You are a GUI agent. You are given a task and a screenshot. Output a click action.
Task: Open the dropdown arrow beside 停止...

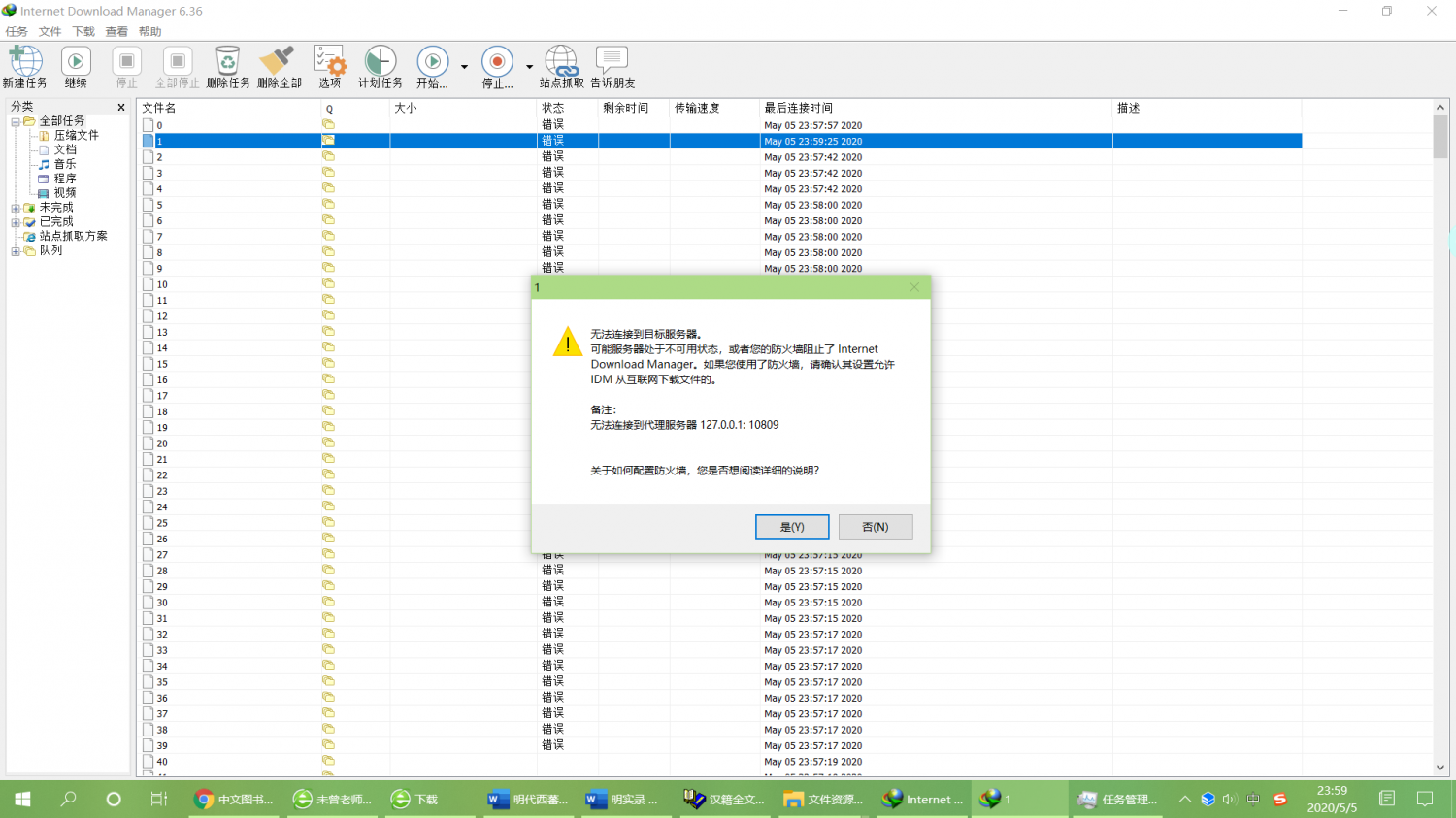529,67
